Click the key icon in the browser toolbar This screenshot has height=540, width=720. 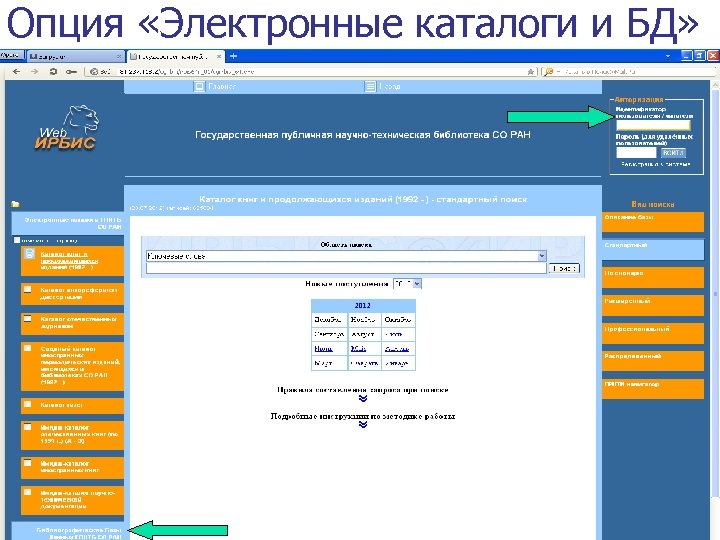[71, 72]
